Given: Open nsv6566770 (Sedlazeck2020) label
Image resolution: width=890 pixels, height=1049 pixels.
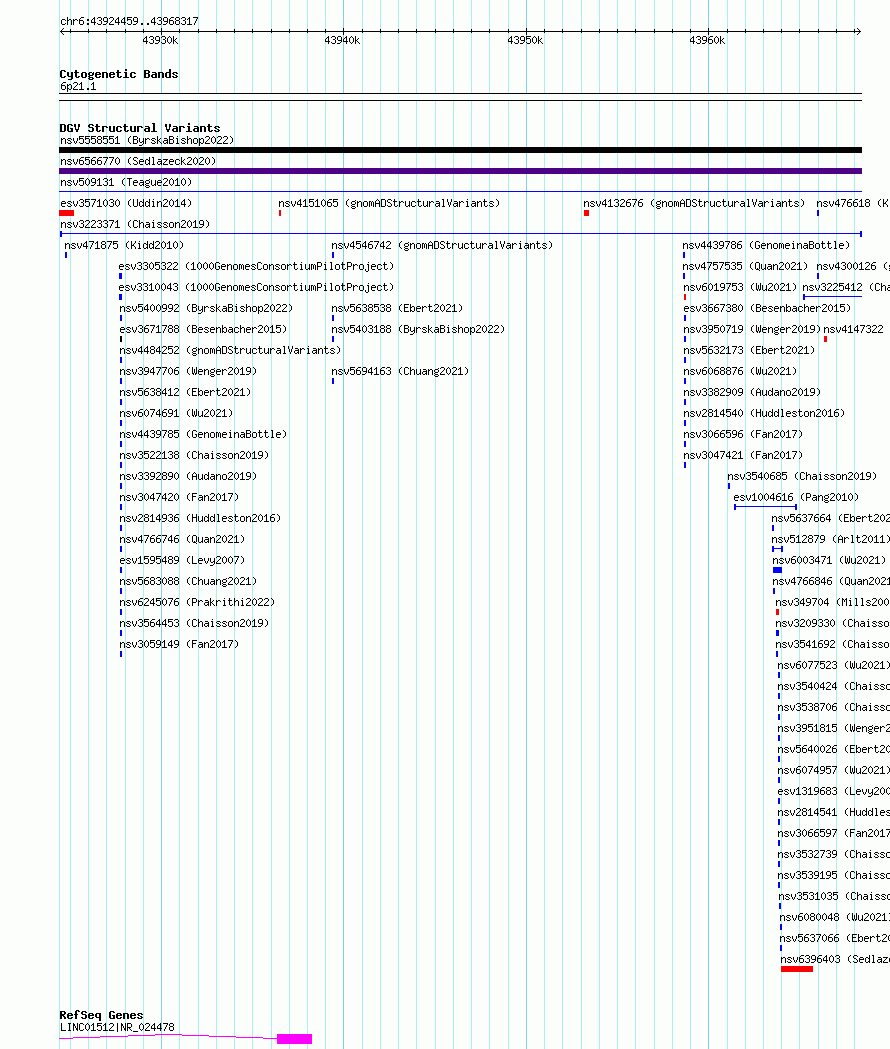Looking at the screenshot, I should pyautogui.click(x=138, y=161).
